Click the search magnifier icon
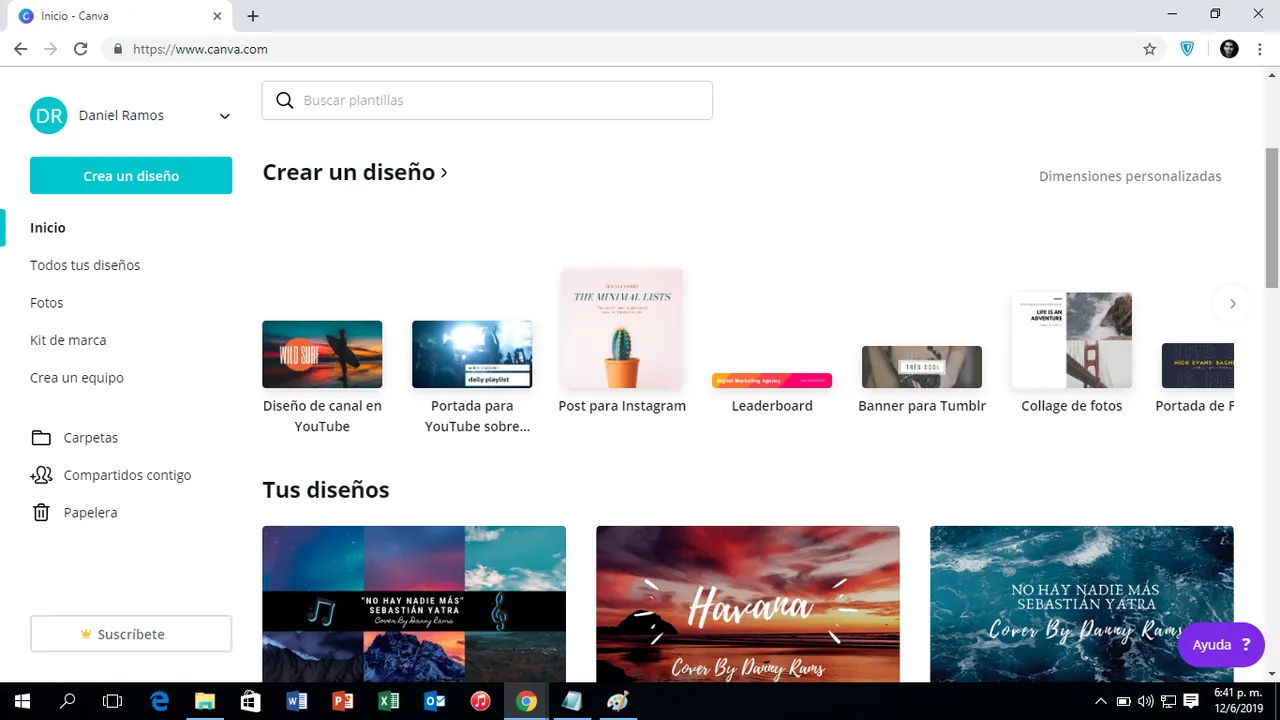 (x=285, y=100)
